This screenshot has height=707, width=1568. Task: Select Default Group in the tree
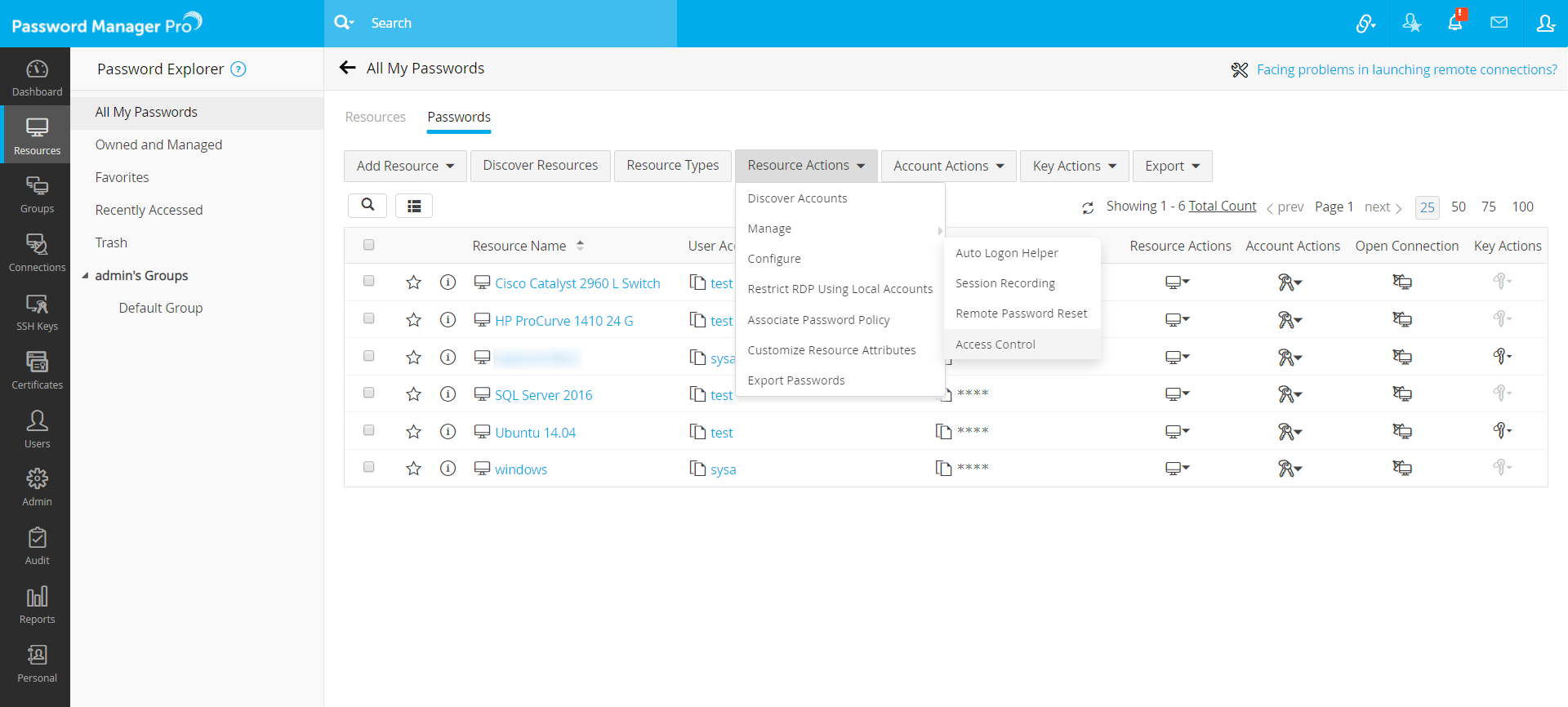161,308
